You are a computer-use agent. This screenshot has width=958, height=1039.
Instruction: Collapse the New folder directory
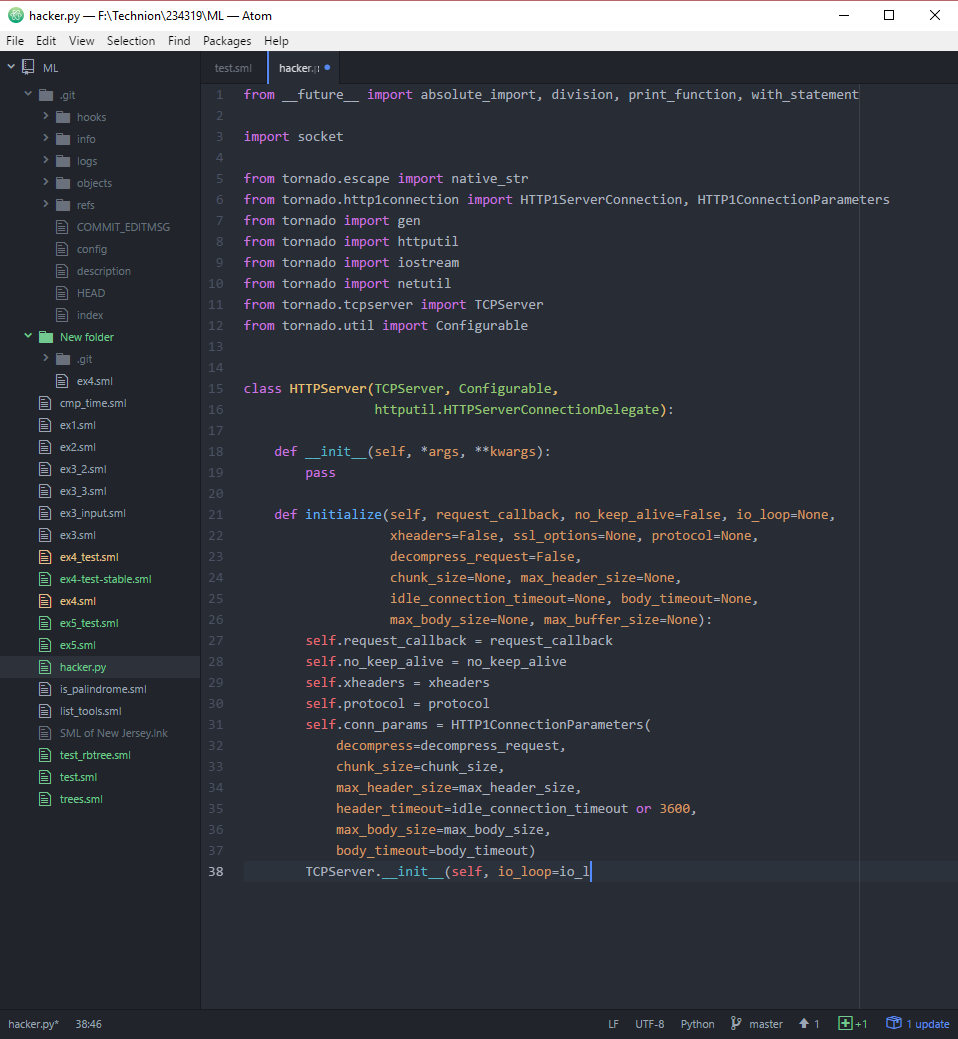point(28,337)
